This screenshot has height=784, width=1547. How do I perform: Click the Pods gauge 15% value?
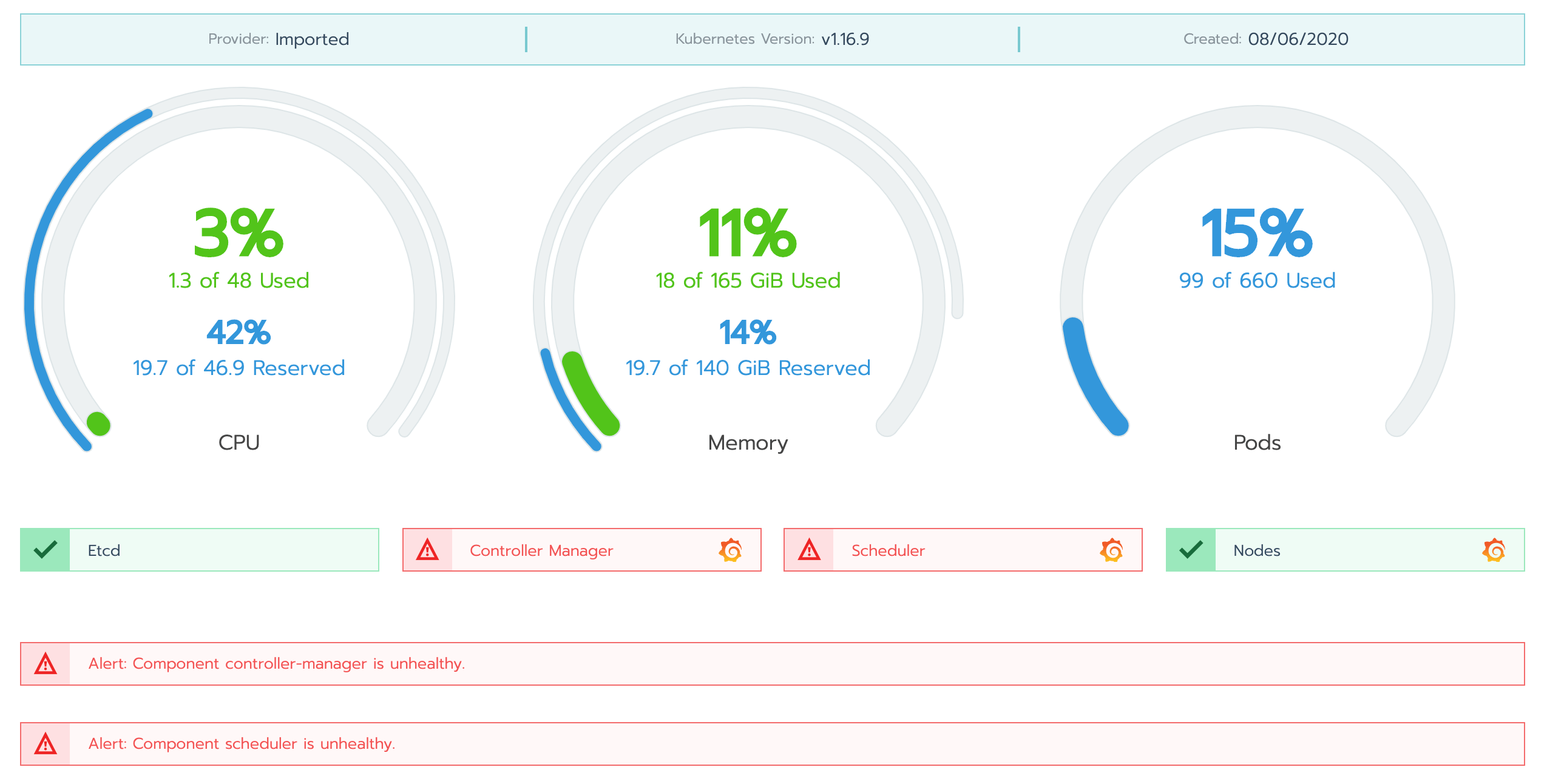coord(1257,233)
